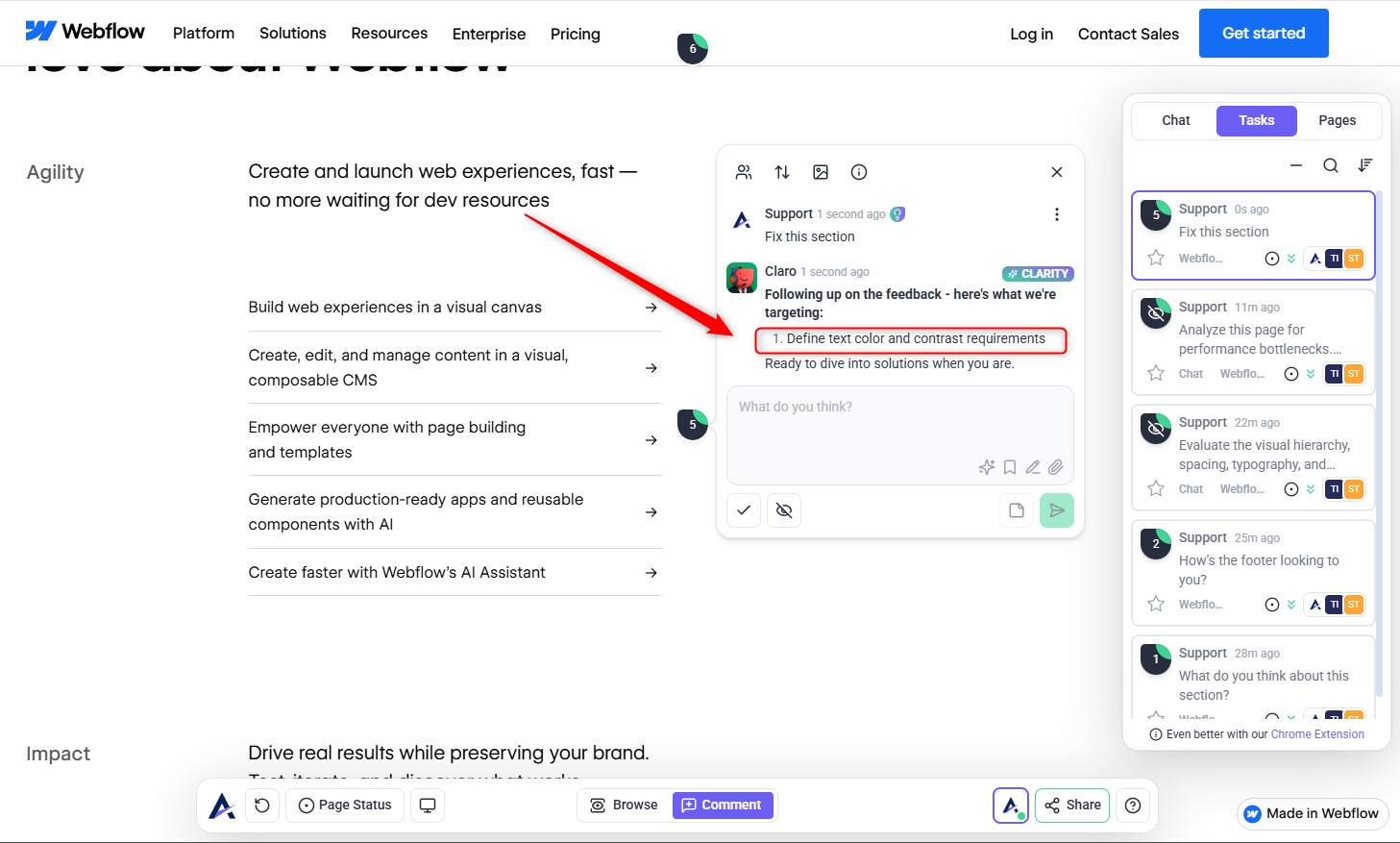Toggle comment visibility with crossed-eye button
The height and width of the screenshot is (843, 1400).
click(784, 510)
